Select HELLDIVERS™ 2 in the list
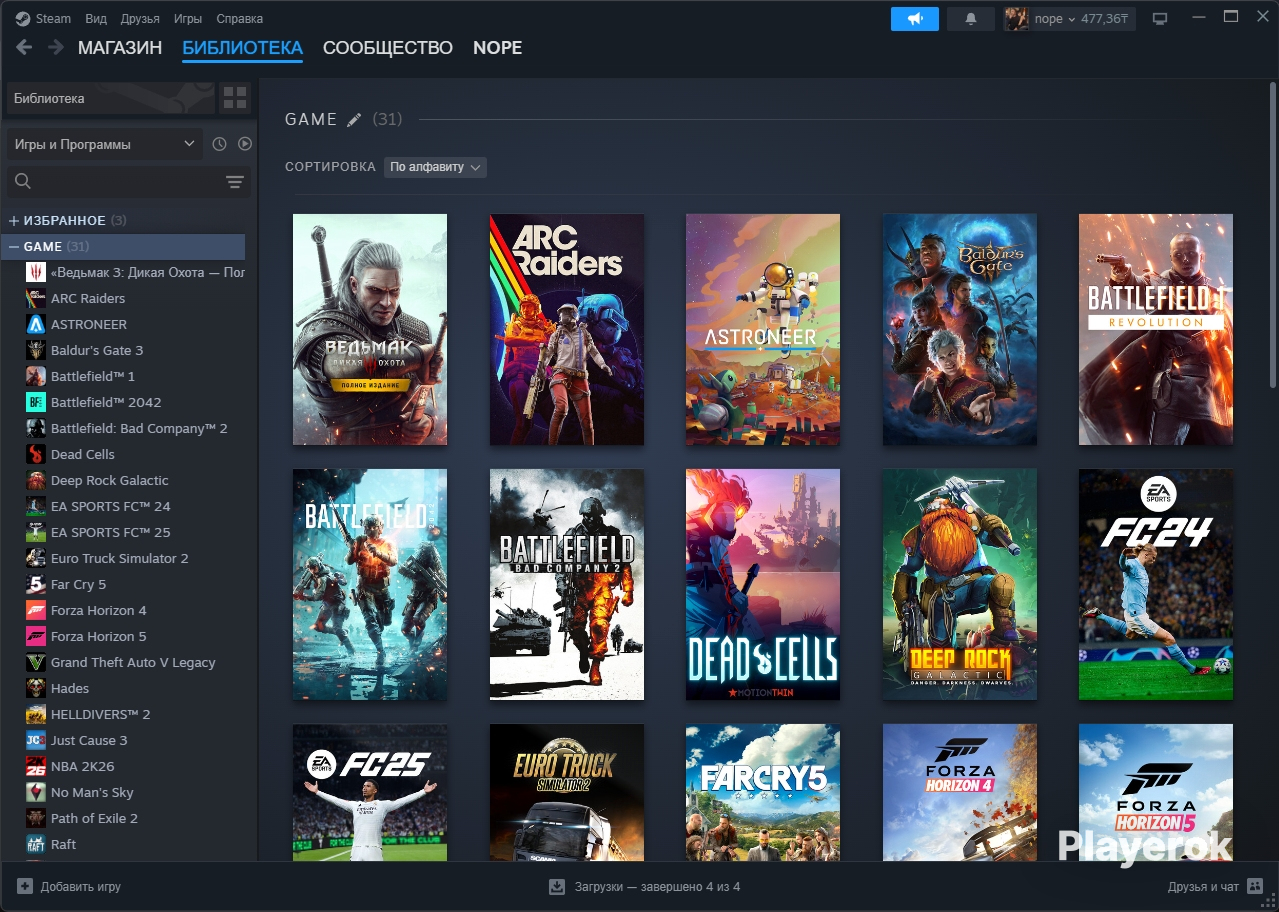This screenshot has height=912, width=1279. tap(100, 714)
